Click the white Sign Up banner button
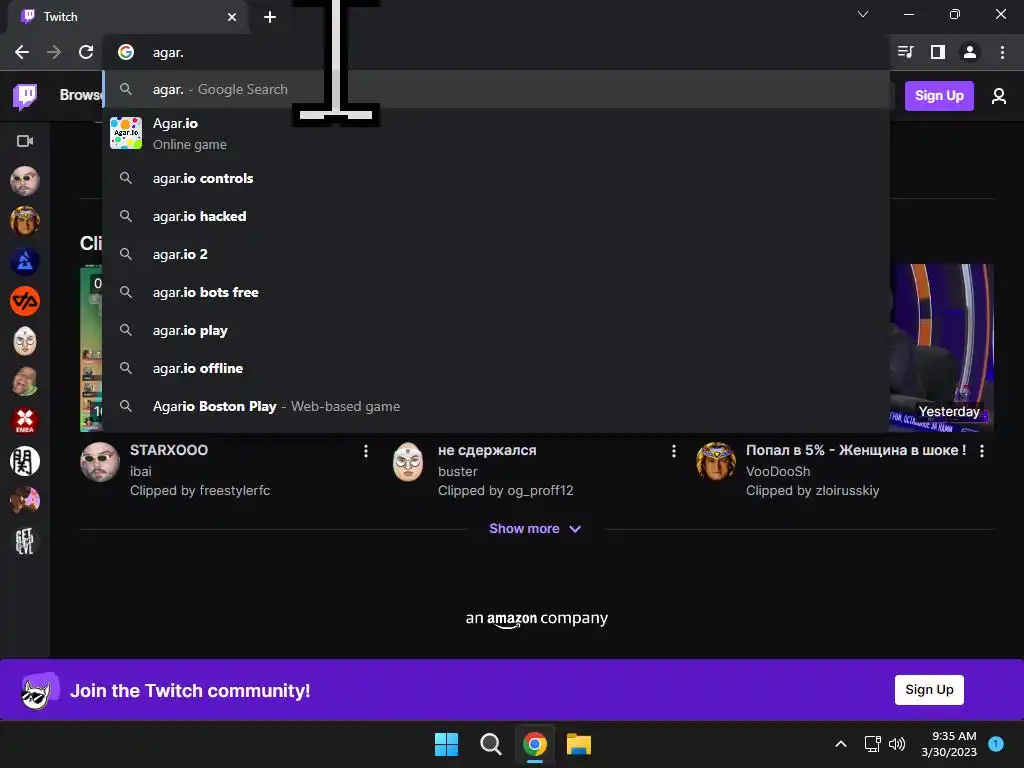The width and height of the screenshot is (1024, 768). tap(929, 690)
